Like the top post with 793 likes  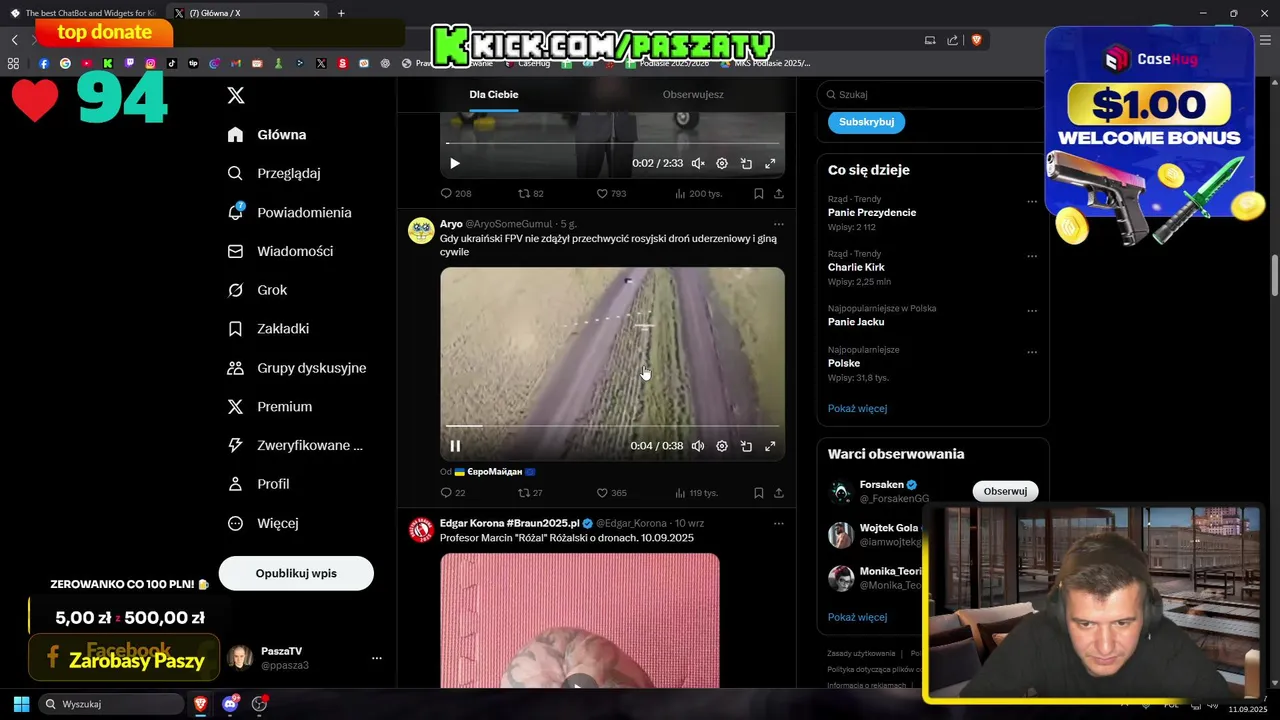click(x=611, y=193)
